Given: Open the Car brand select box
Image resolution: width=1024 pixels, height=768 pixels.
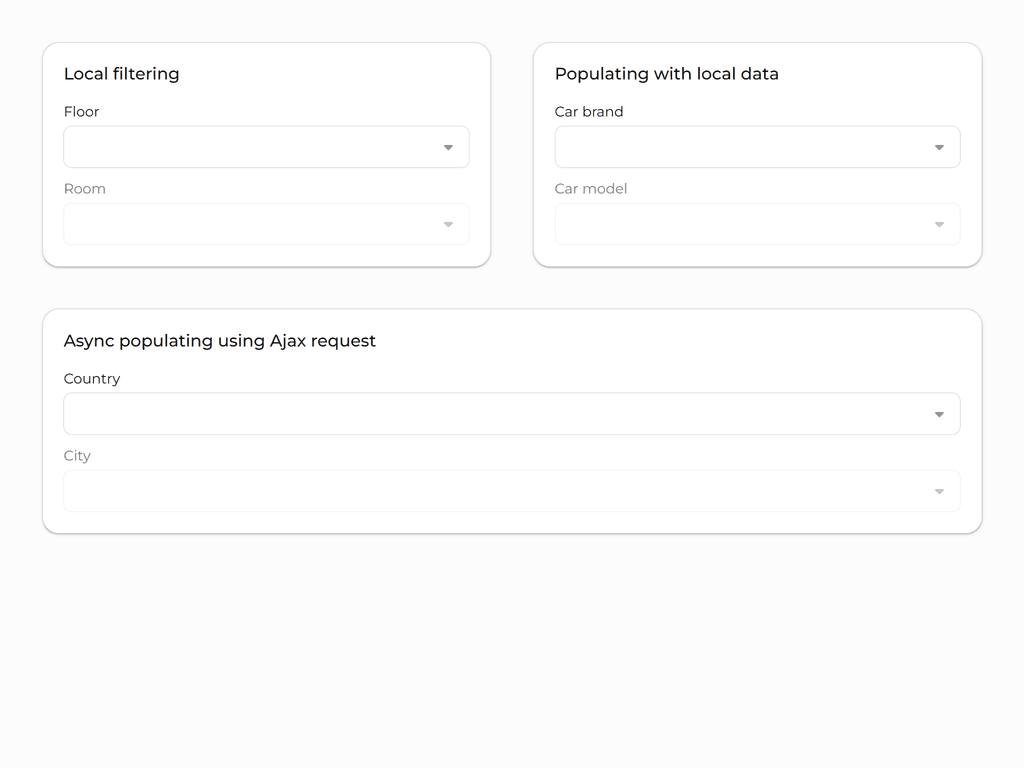Looking at the screenshot, I should click(x=740, y=147).
